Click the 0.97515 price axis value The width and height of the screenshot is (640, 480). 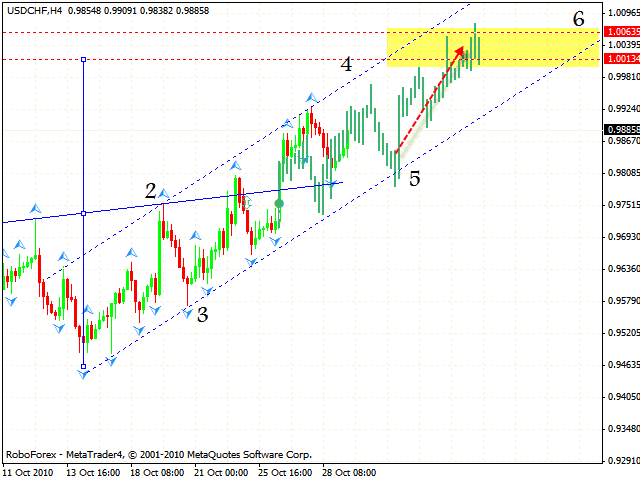[x=623, y=204]
